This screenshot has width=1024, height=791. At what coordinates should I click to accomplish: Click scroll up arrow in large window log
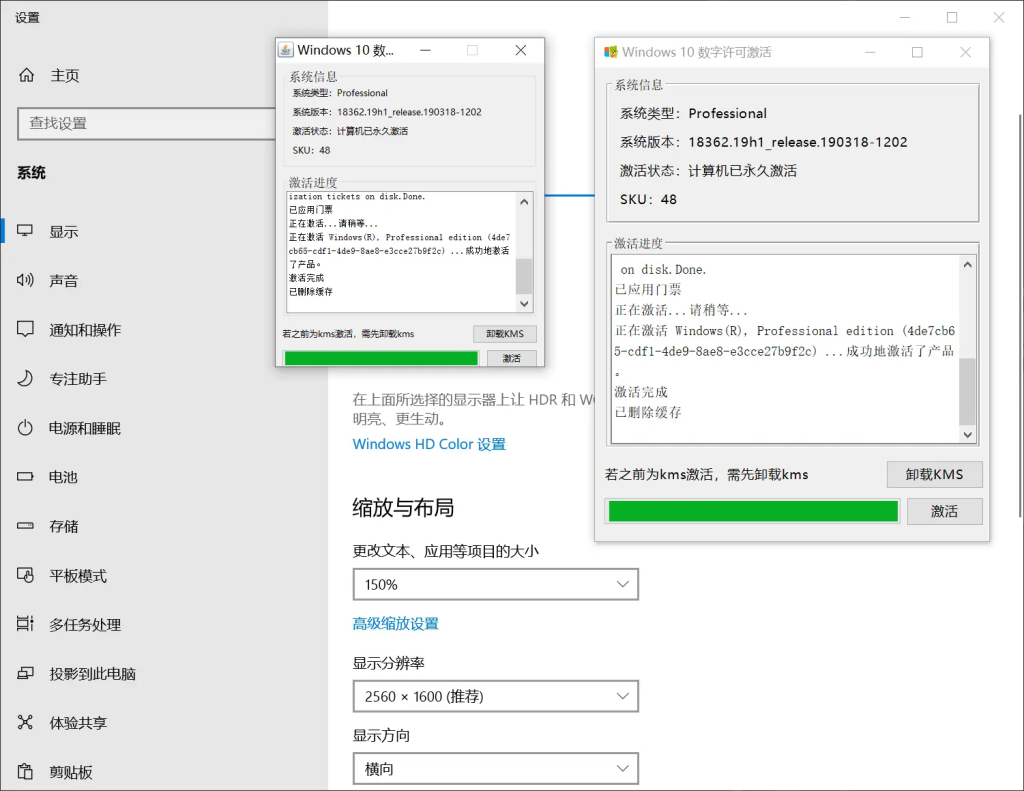click(x=967, y=265)
